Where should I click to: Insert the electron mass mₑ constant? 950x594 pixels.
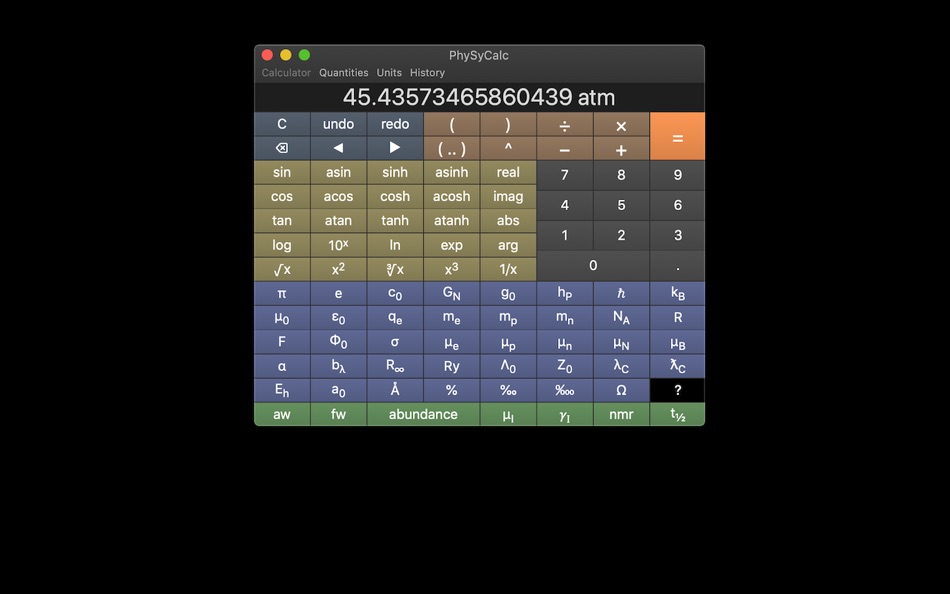451,318
